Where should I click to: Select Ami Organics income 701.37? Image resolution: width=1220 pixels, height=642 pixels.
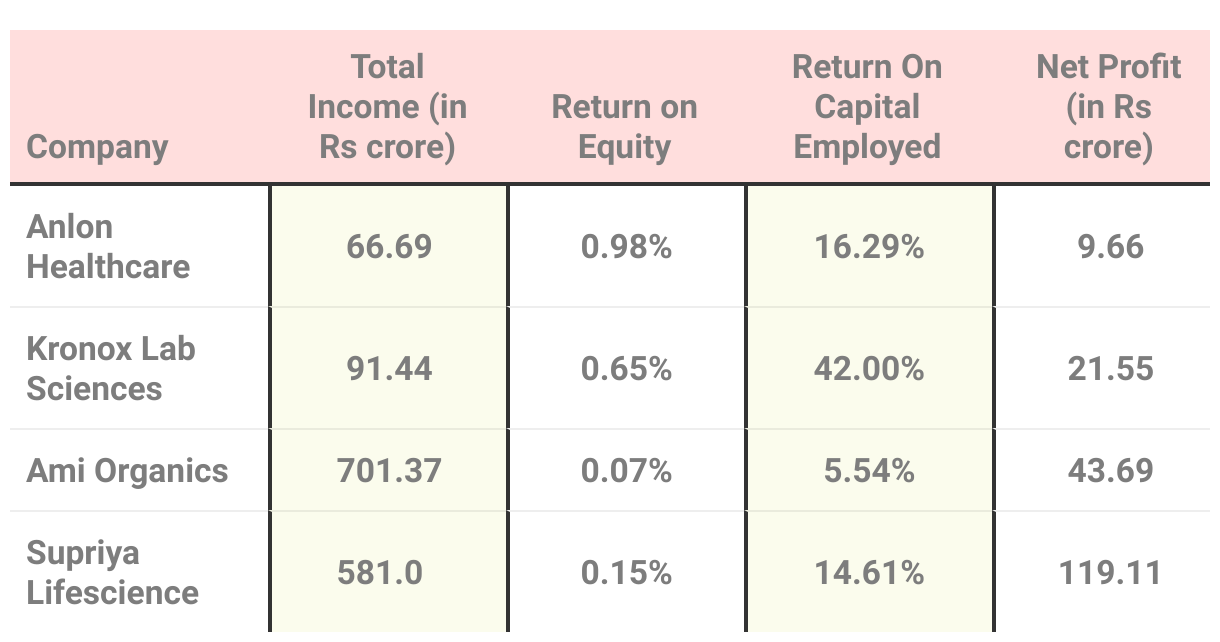389,471
